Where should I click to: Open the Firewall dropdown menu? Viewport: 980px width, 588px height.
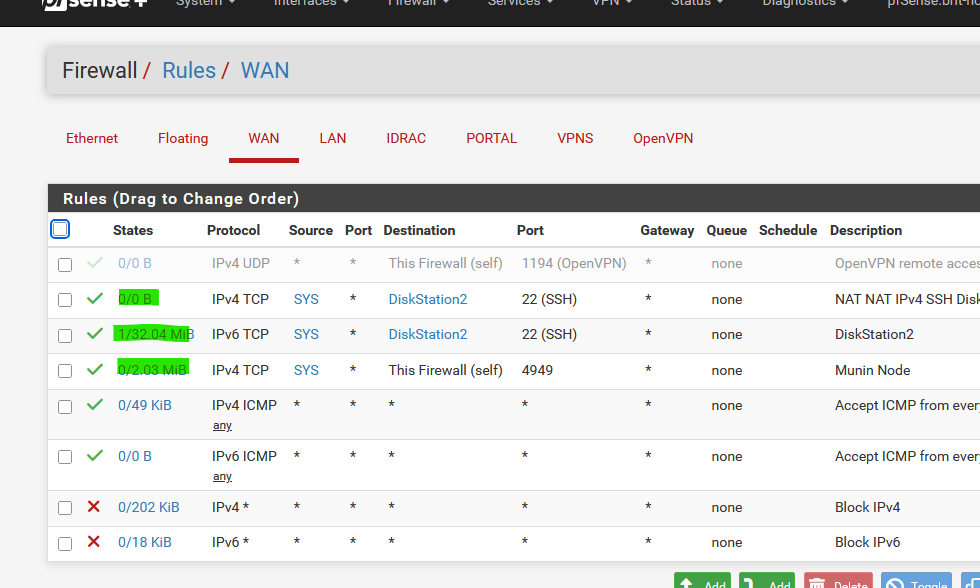click(x=419, y=3)
